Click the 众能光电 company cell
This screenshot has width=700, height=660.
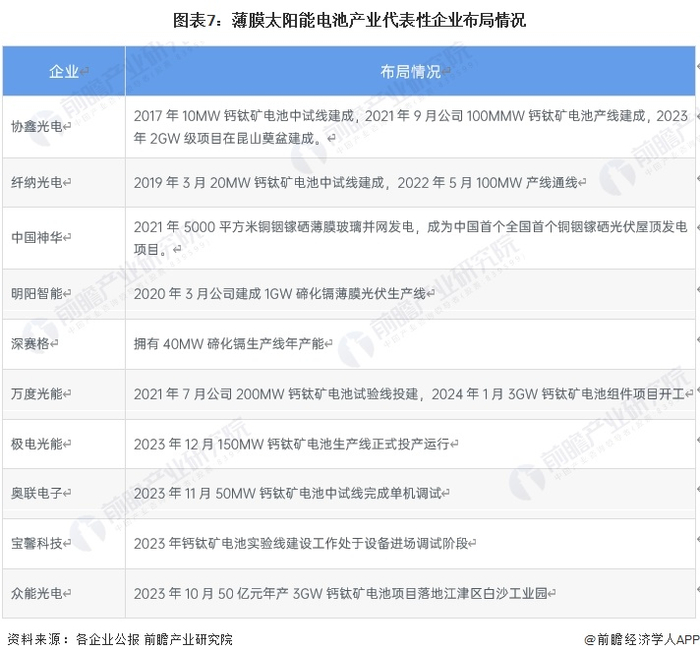(64, 593)
